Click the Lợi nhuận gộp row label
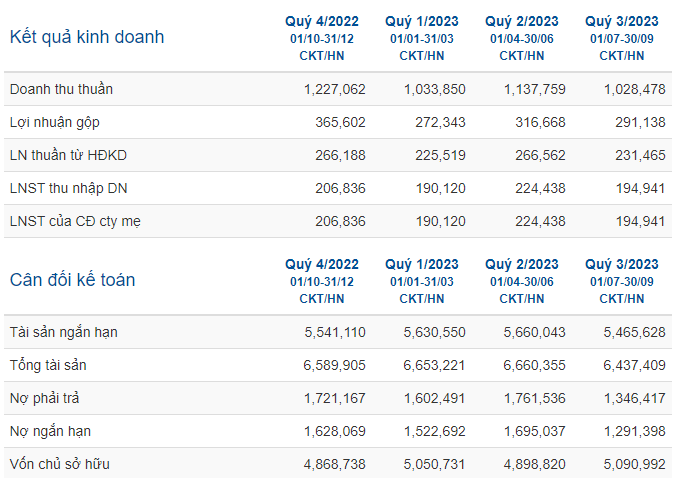 pos(54,122)
